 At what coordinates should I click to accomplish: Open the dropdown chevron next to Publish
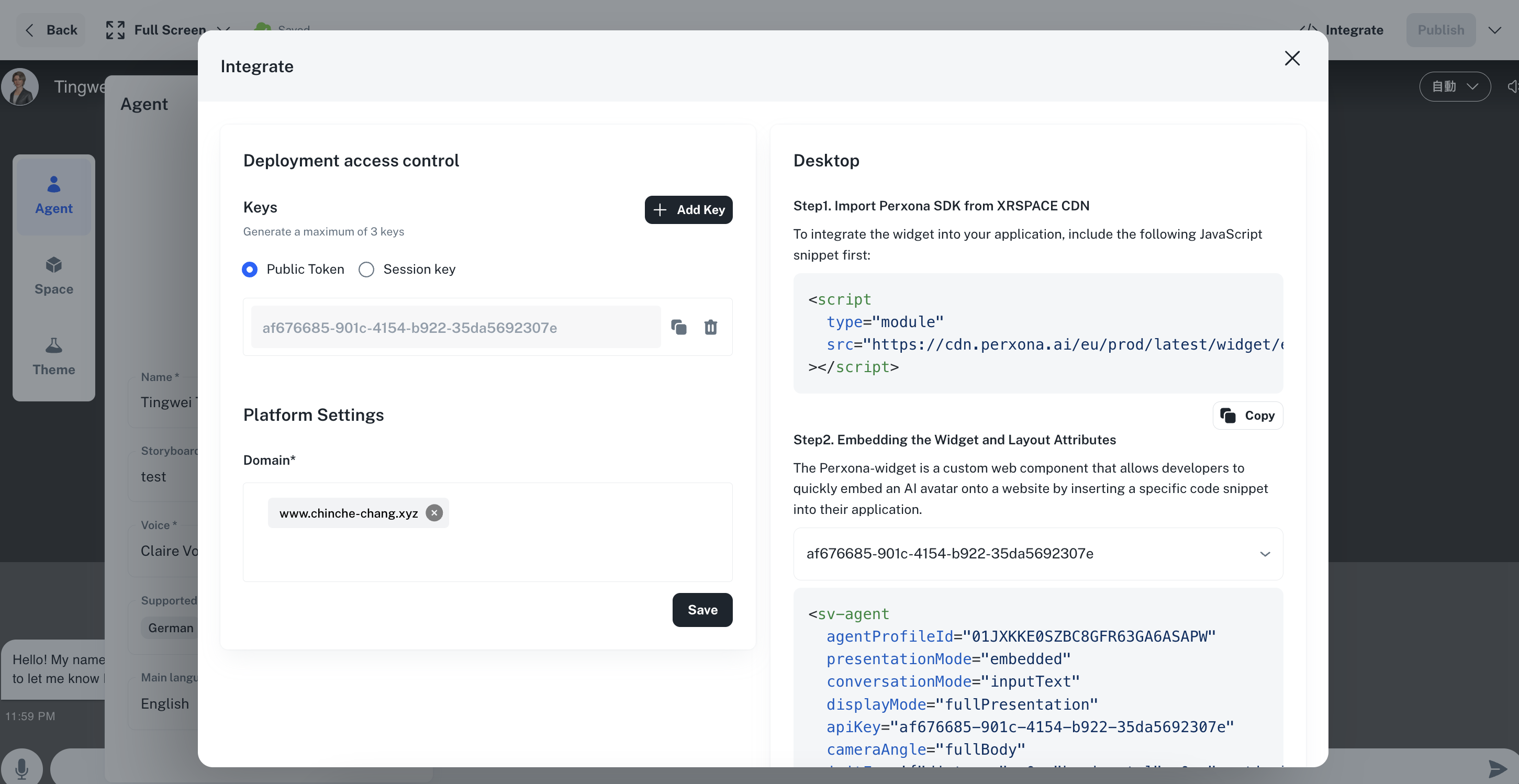(1495, 29)
